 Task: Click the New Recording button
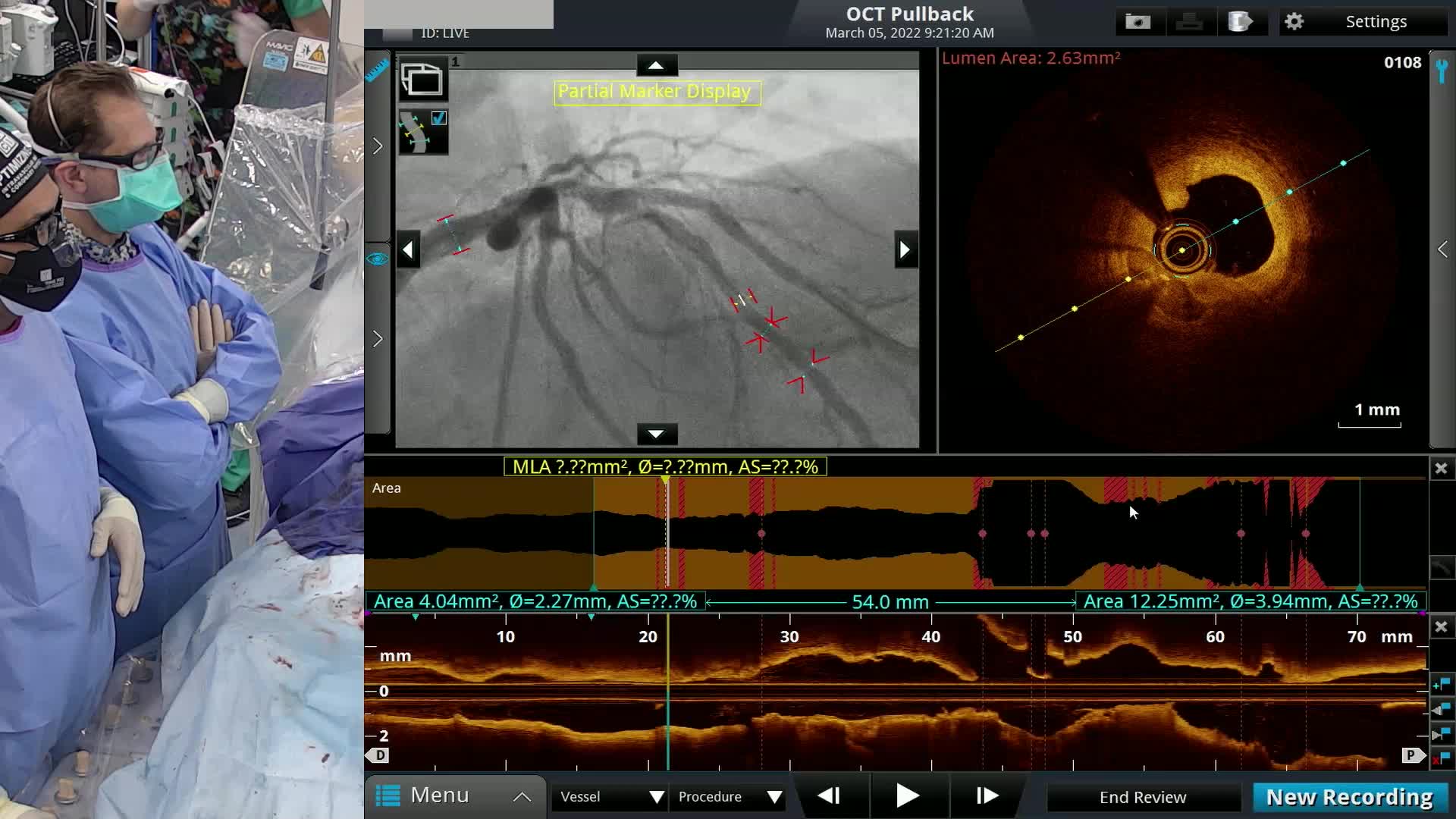[x=1349, y=797]
